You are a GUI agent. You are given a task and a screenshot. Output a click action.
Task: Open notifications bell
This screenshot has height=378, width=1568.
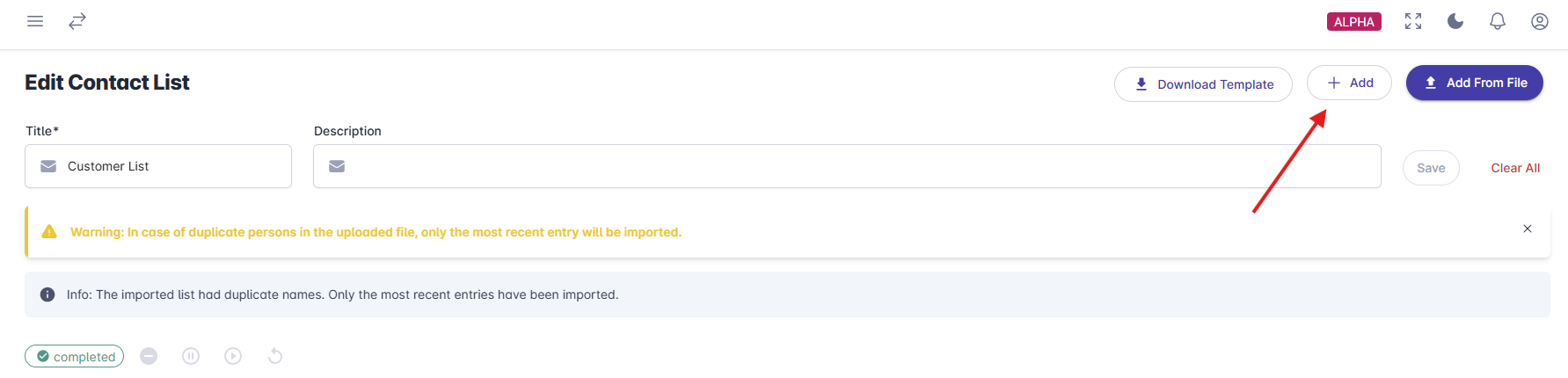[x=1498, y=21]
